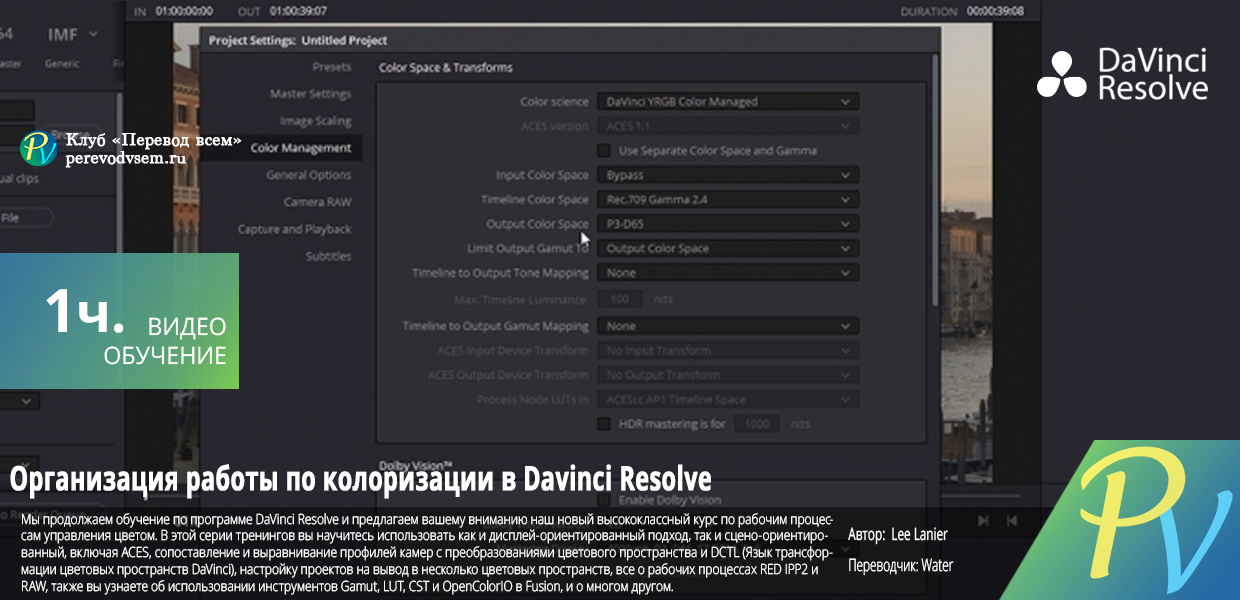
Task: Open ACES Output Device Transform dropdown
Action: pos(728,375)
